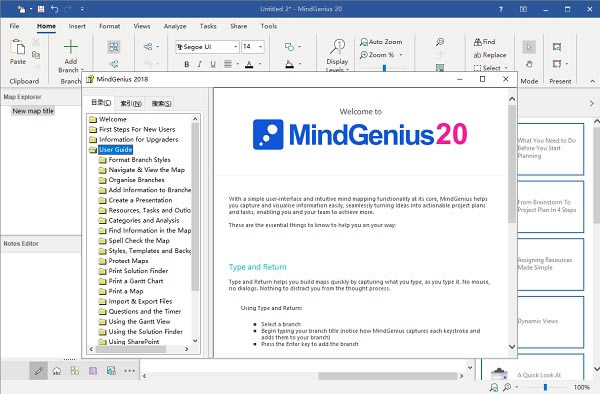Toggle Underline formatting button
The height and width of the screenshot is (394, 600).
[213, 64]
